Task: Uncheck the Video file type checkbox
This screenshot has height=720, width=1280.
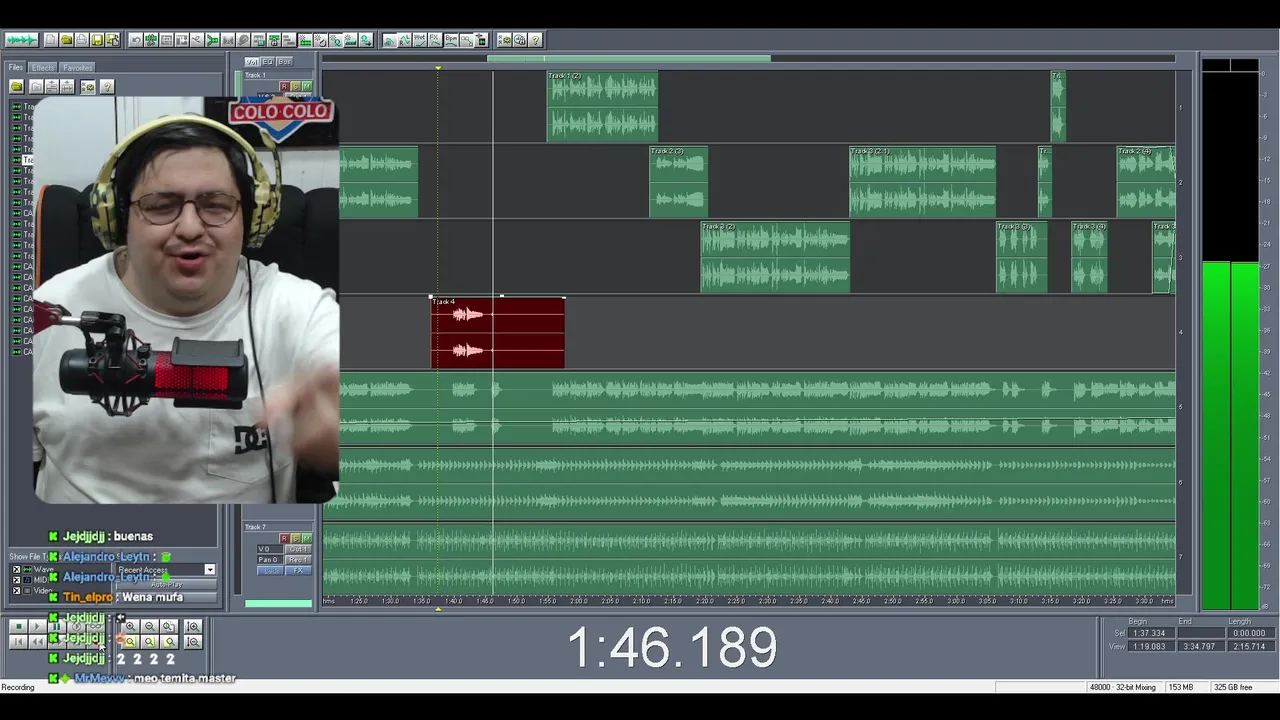Action: [x=16, y=590]
